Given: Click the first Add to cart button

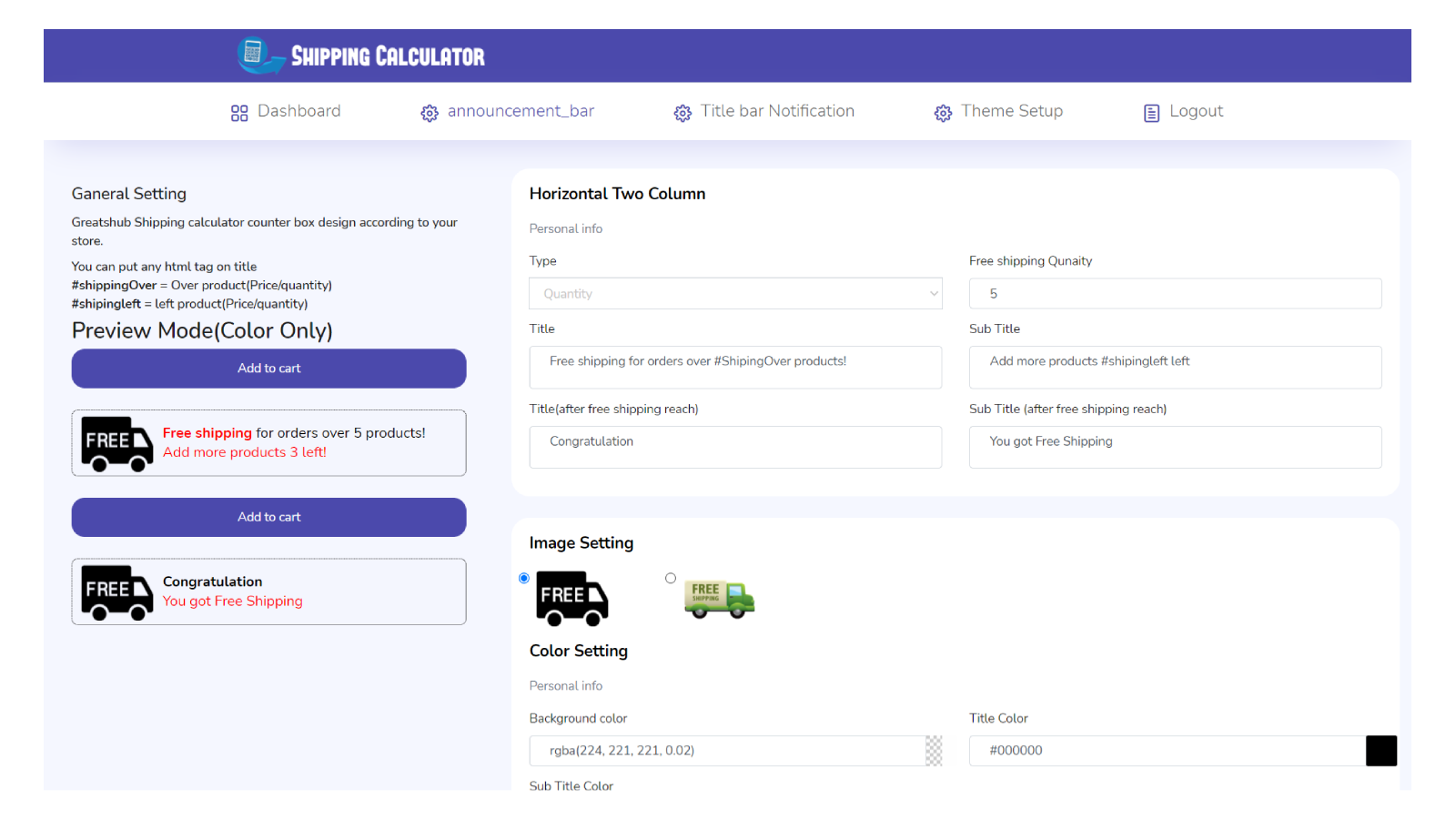Looking at the screenshot, I should point(269,369).
